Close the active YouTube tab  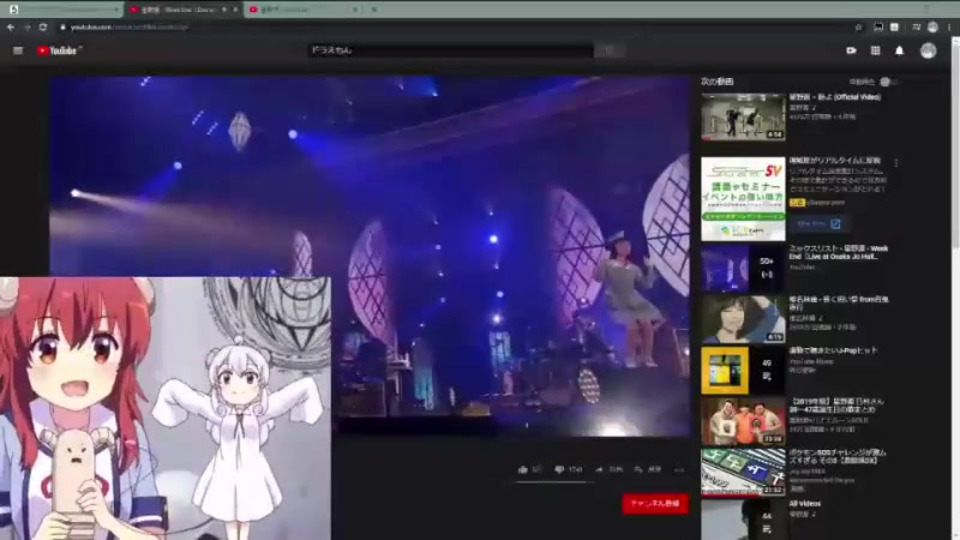[235, 9]
